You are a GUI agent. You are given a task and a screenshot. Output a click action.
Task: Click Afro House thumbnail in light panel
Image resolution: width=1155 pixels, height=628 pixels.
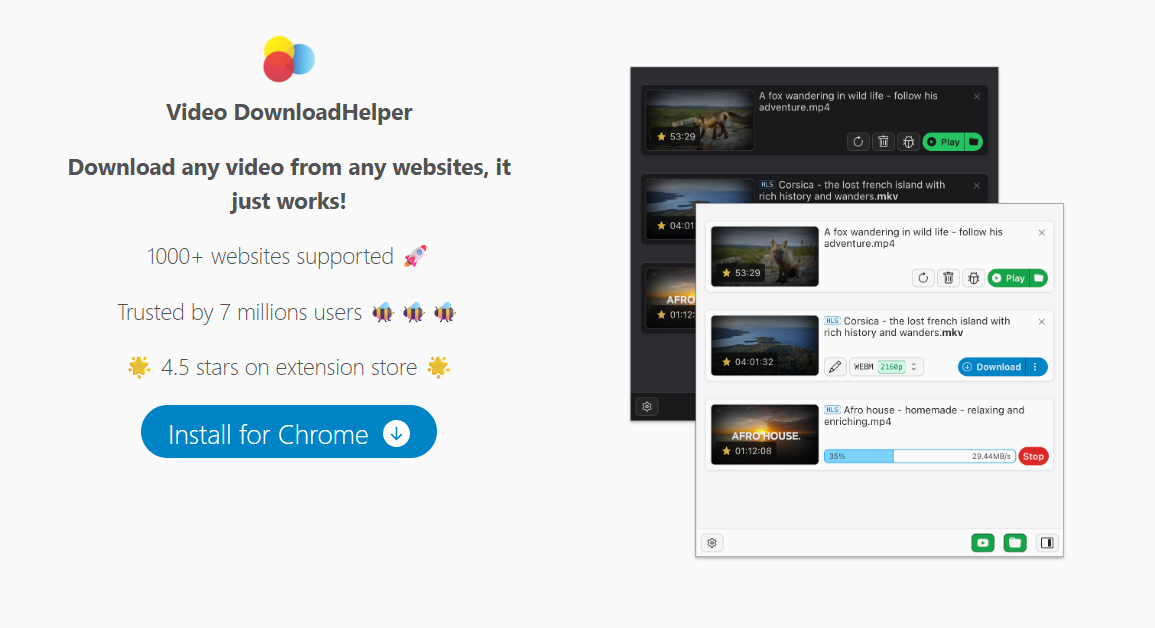[765, 434]
